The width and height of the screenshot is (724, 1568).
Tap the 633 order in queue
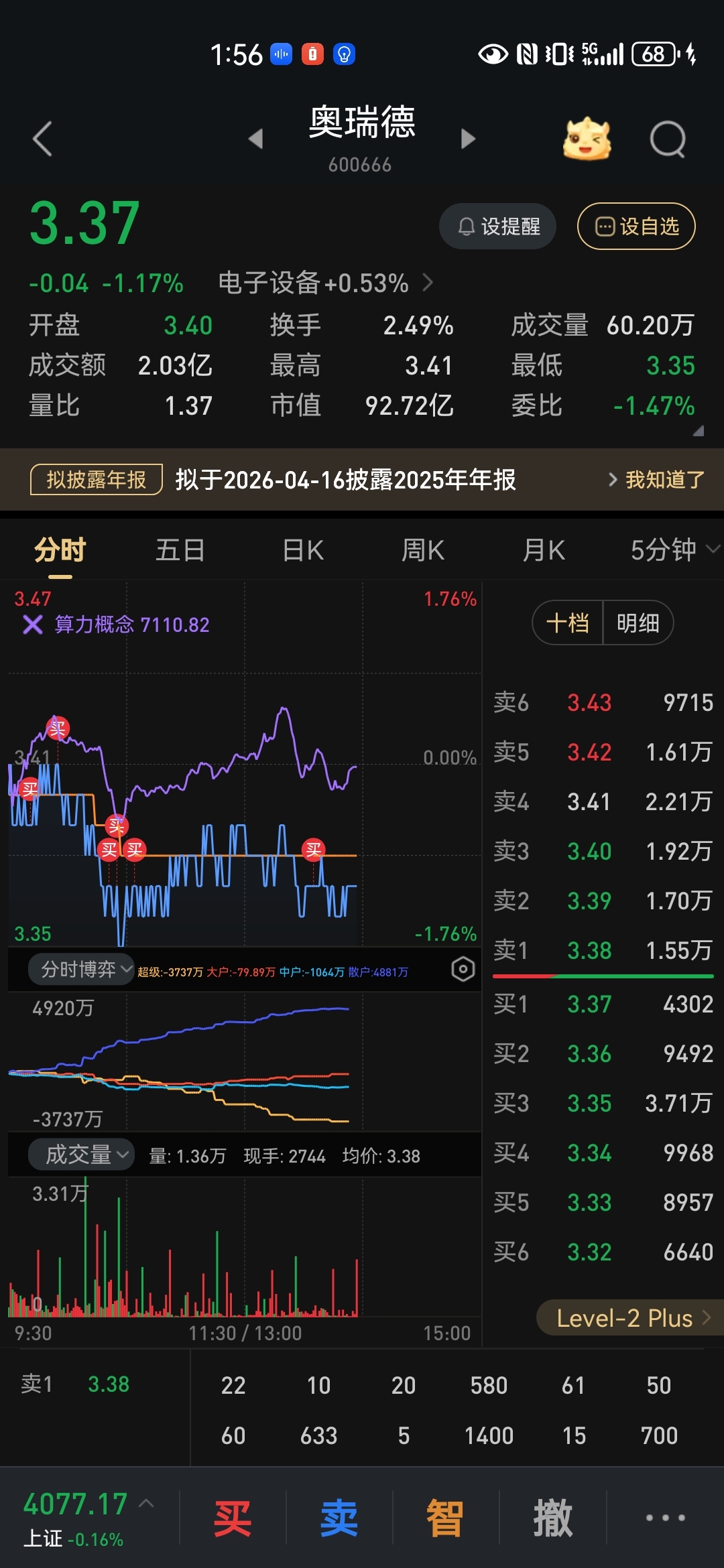(318, 1435)
